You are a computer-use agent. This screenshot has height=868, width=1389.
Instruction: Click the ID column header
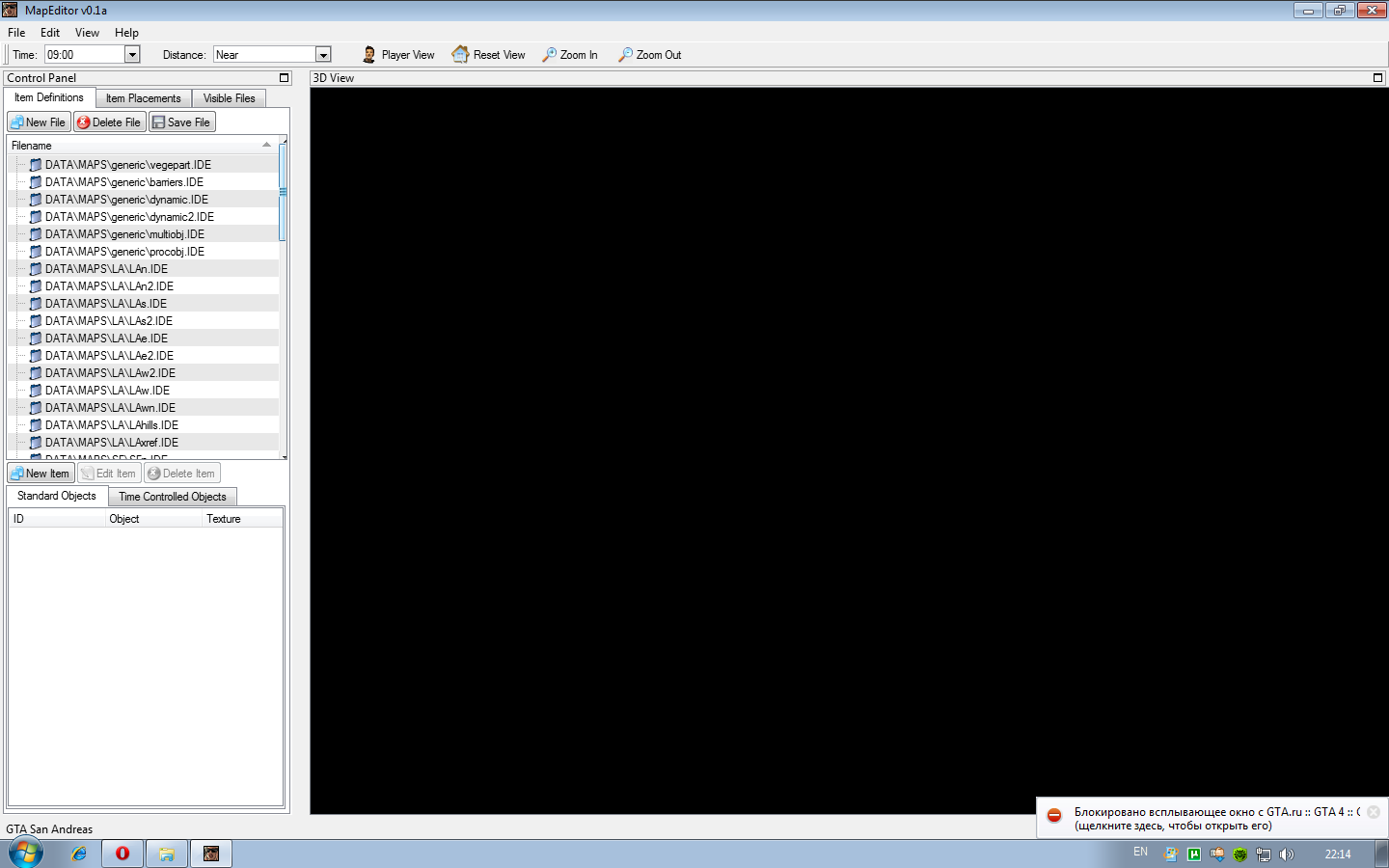tap(57, 519)
